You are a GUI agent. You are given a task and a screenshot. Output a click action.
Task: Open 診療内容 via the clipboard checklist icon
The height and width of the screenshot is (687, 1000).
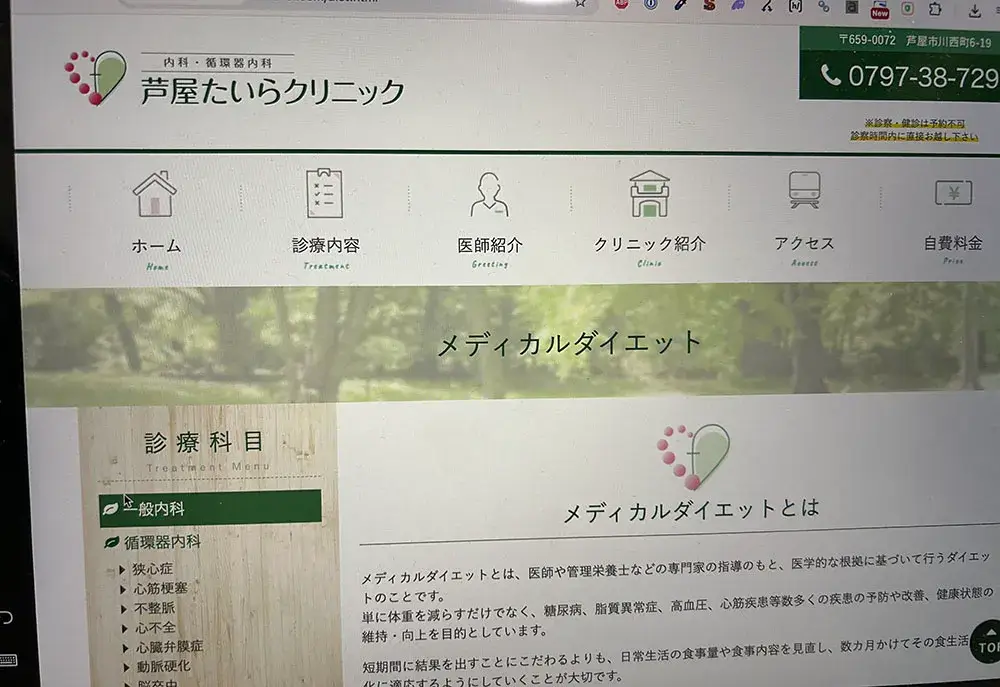[x=325, y=193]
